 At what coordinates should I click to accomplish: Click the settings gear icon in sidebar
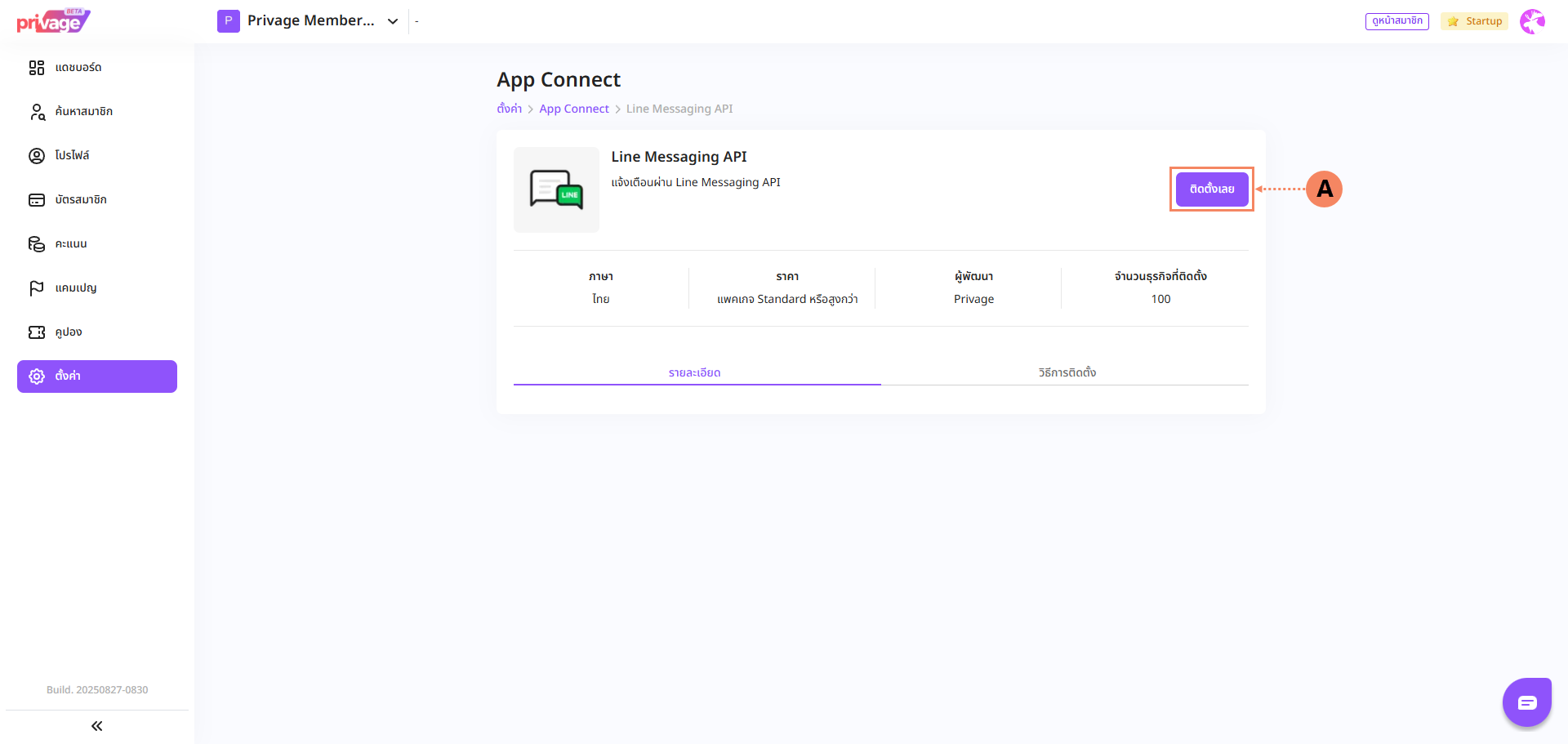(x=37, y=376)
